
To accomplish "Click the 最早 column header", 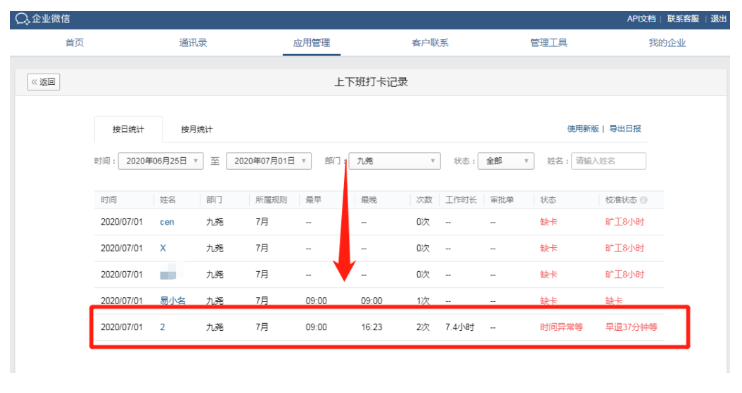I will coord(314,200).
